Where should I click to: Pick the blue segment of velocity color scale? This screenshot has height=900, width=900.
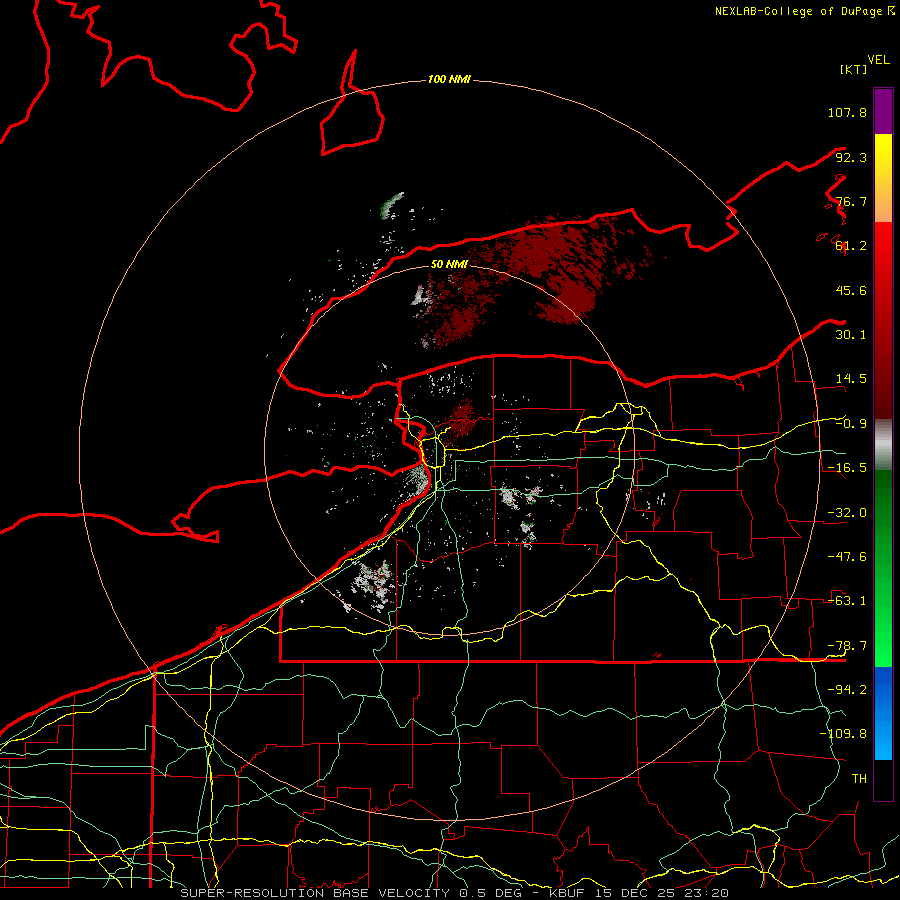pyautogui.click(x=883, y=713)
